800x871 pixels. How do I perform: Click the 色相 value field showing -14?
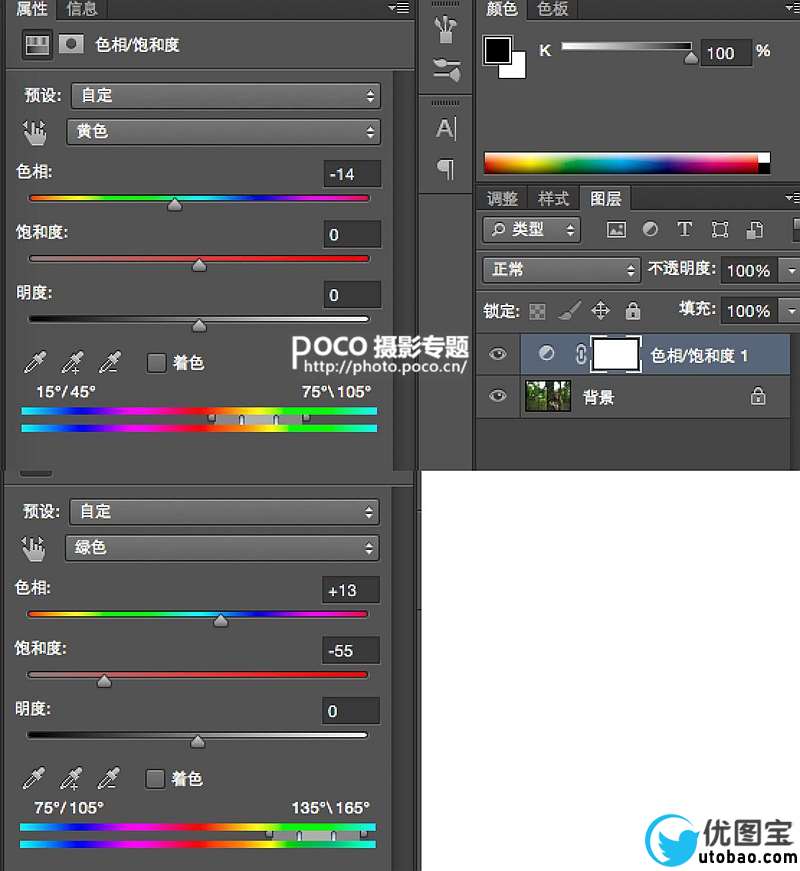pos(352,174)
